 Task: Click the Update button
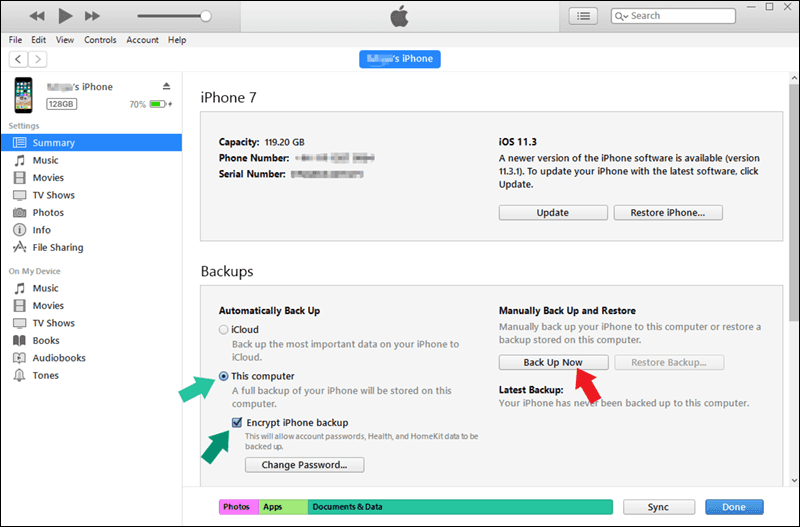[553, 213]
